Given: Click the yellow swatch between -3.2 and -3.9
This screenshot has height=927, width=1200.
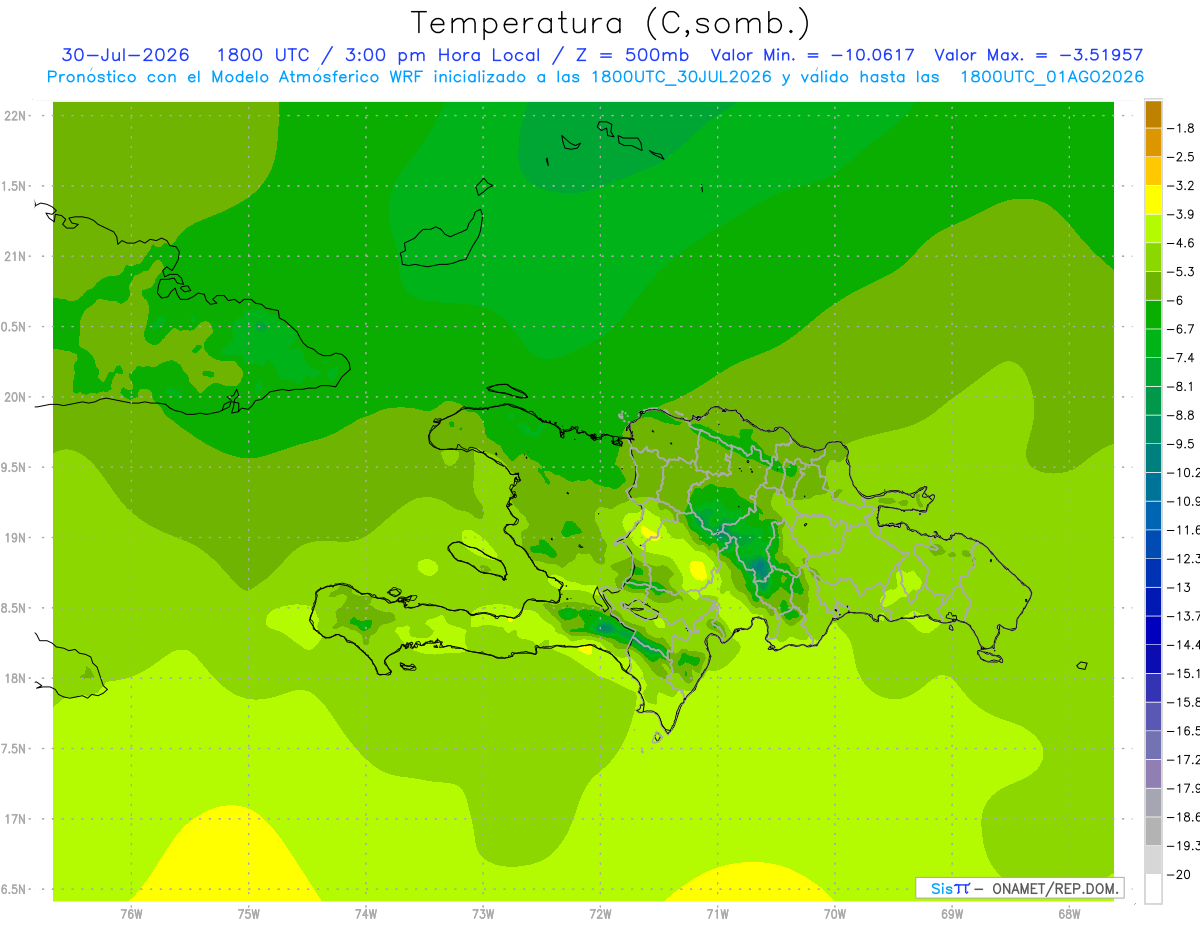Looking at the screenshot, I should pyautogui.click(x=1153, y=200).
